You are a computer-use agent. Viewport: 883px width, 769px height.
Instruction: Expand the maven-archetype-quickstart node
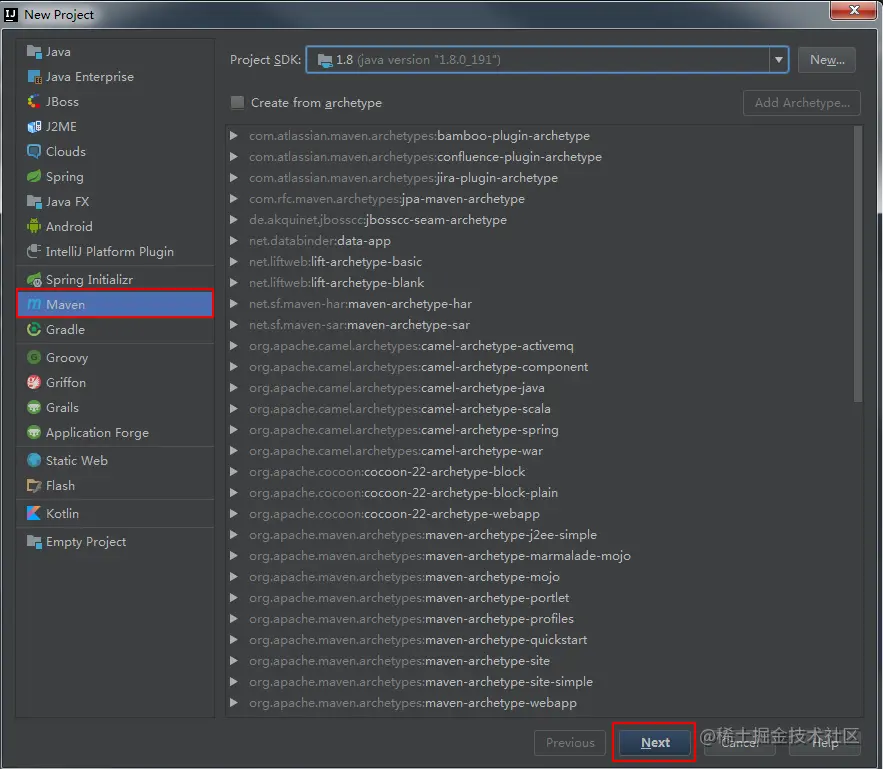pos(234,640)
